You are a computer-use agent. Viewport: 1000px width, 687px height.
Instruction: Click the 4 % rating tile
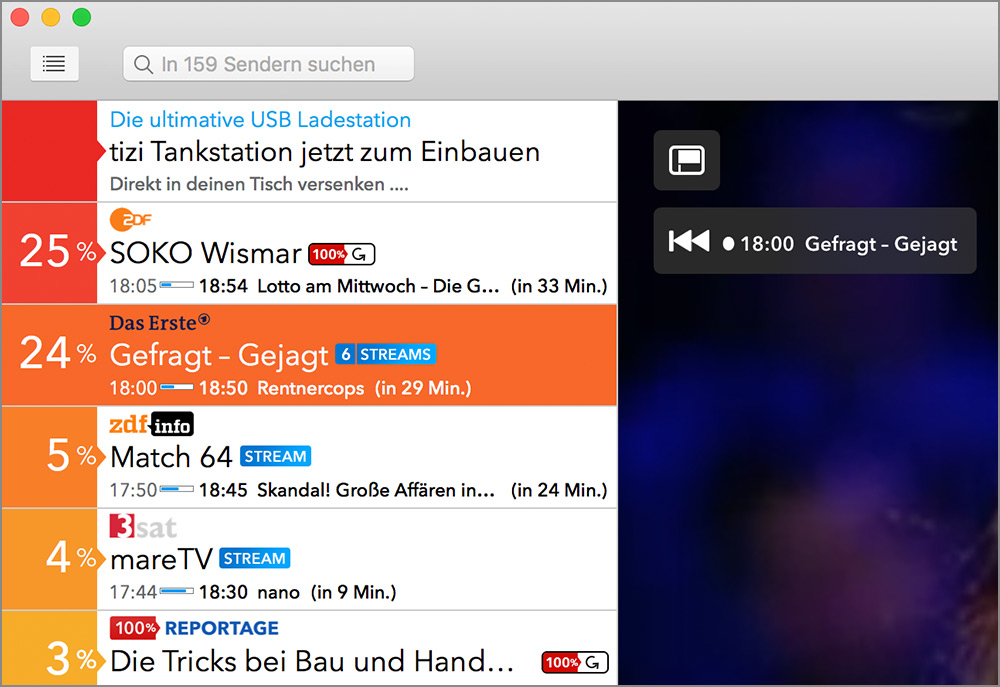click(x=50, y=559)
